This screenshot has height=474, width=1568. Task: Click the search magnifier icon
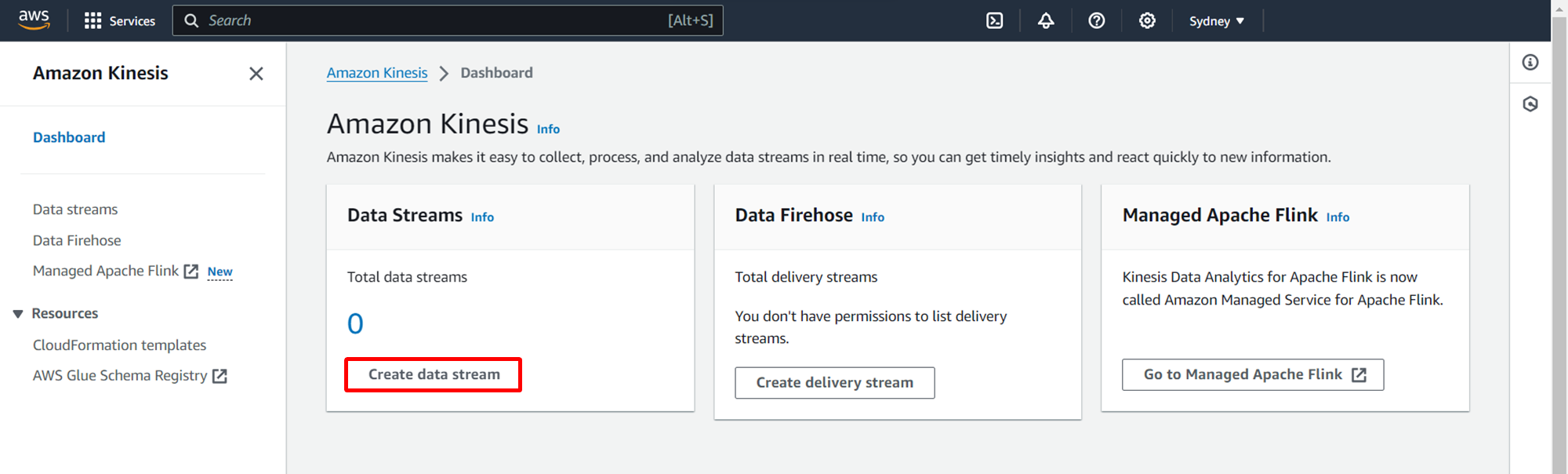pos(191,20)
